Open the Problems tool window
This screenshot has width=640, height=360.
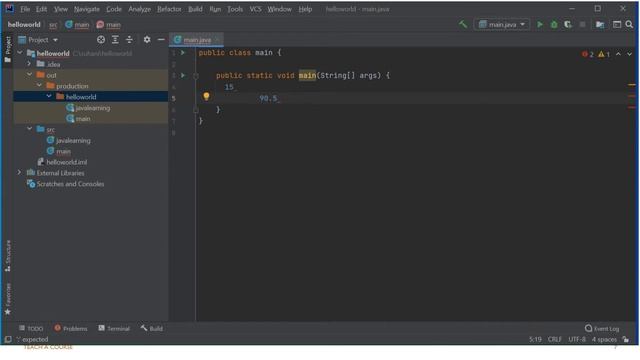click(71, 329)
